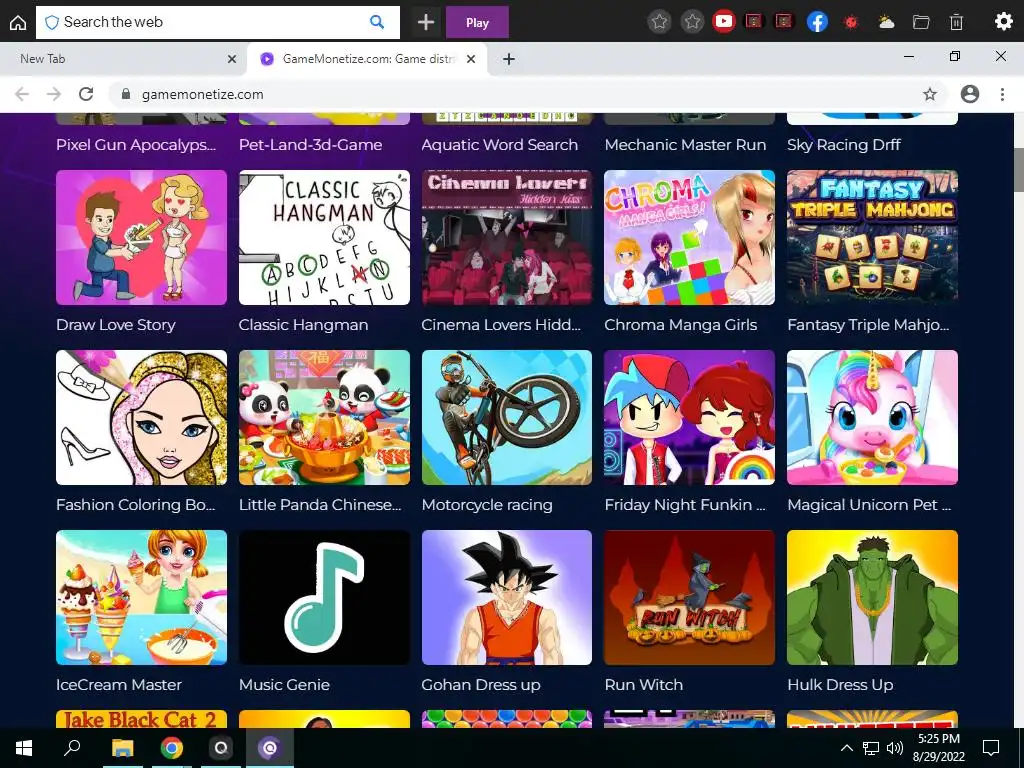Click the search magnifier icon in web search box
The height and width of the screenshot is (768, 1024).
(377, 22)
